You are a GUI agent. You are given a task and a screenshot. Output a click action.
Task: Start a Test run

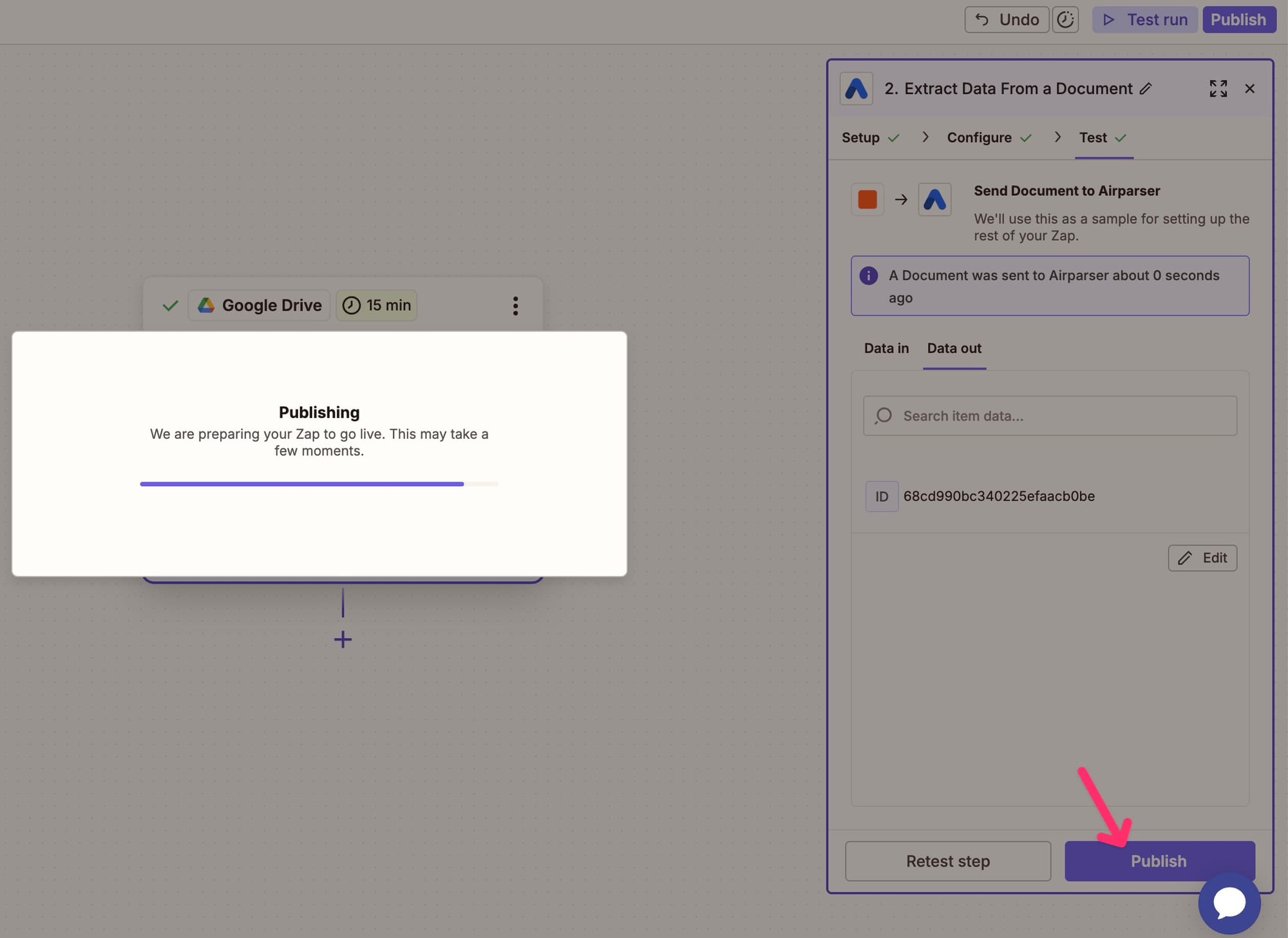point(1145,19)
